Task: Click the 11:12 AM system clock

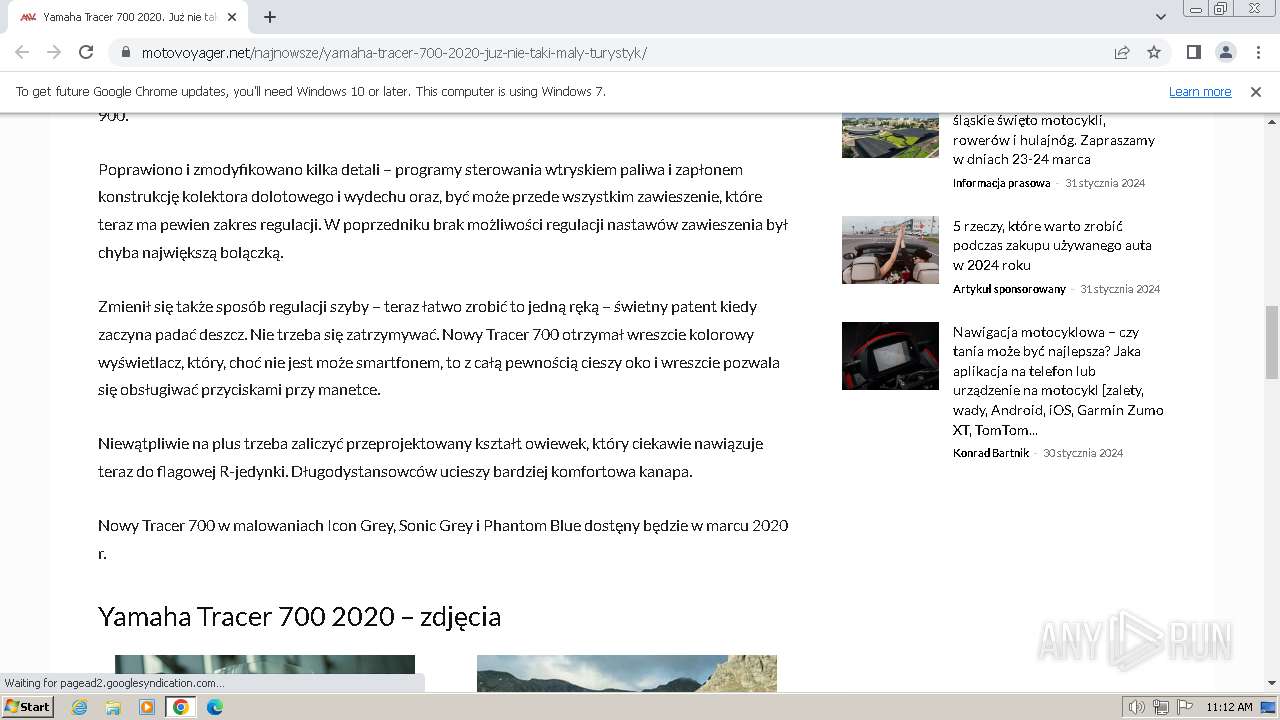Action: pos(1229,707)
